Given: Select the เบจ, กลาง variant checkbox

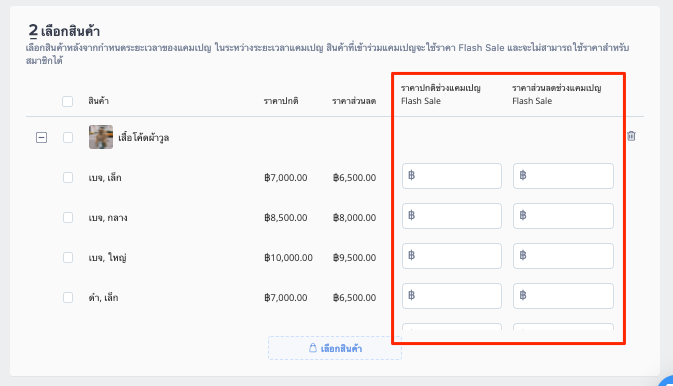Looking at the screenshot, I should coord(68,217).
